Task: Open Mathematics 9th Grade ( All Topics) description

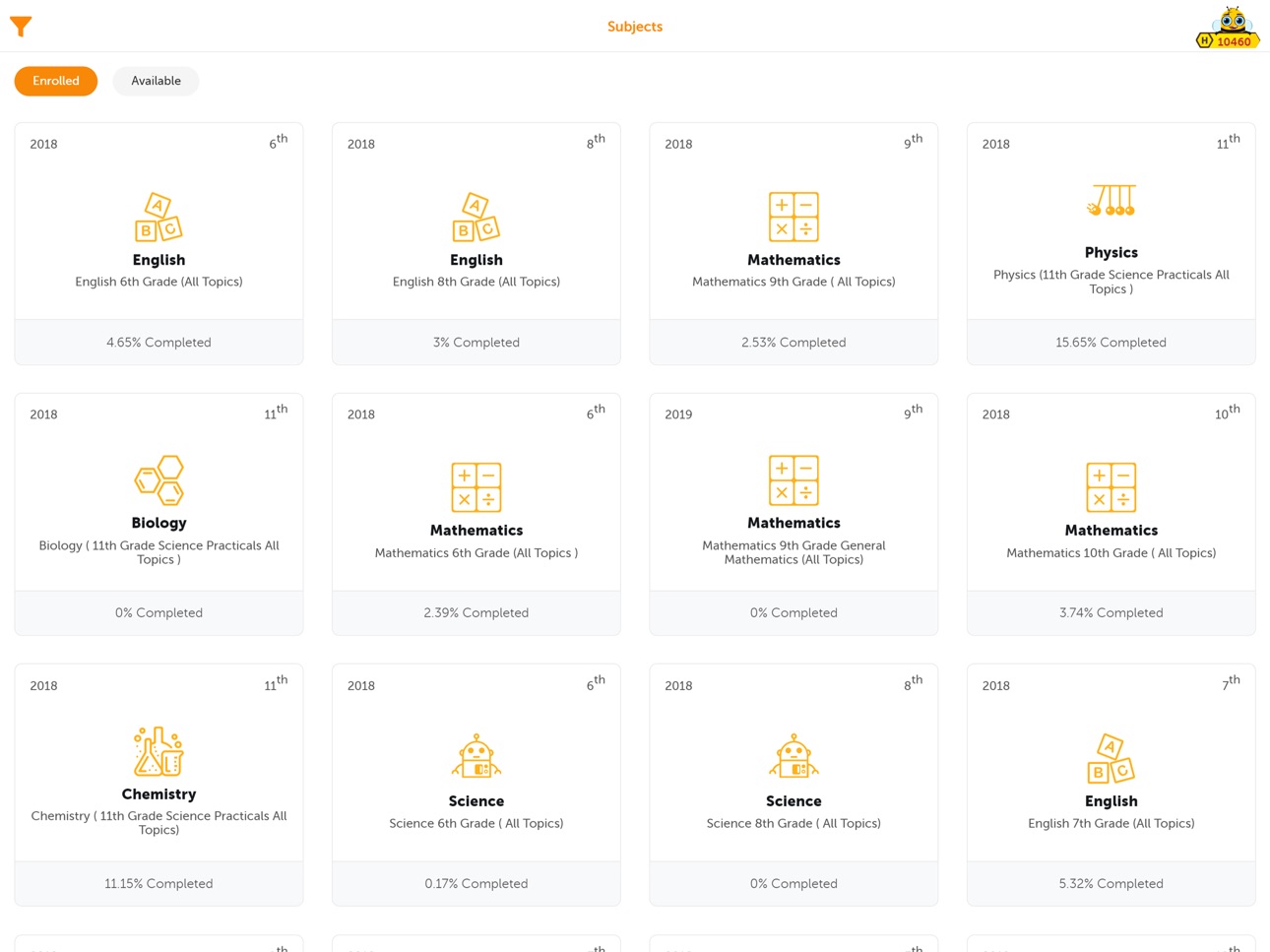Action: 794,282
